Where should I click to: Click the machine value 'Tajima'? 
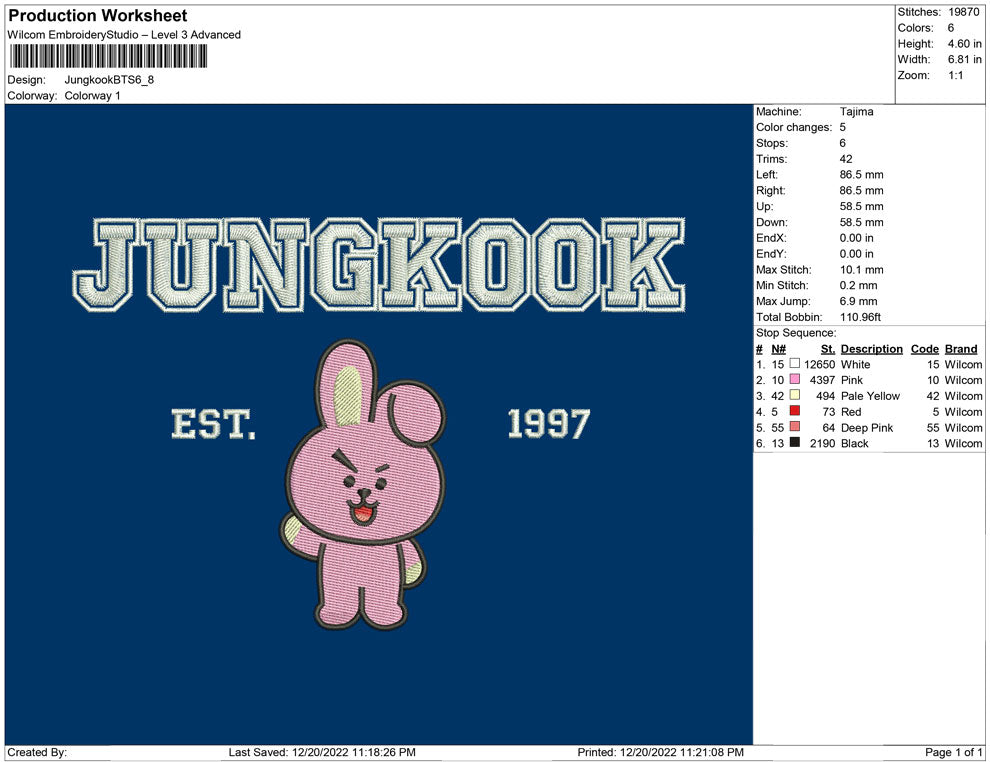pyautogui.click(x=857, y=112)
